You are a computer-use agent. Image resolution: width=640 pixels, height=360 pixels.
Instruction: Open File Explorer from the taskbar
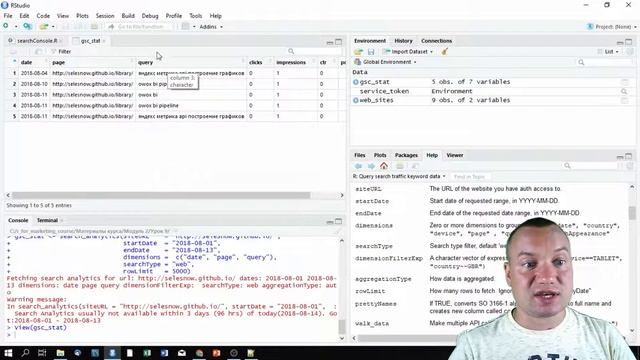click(60, 353)
